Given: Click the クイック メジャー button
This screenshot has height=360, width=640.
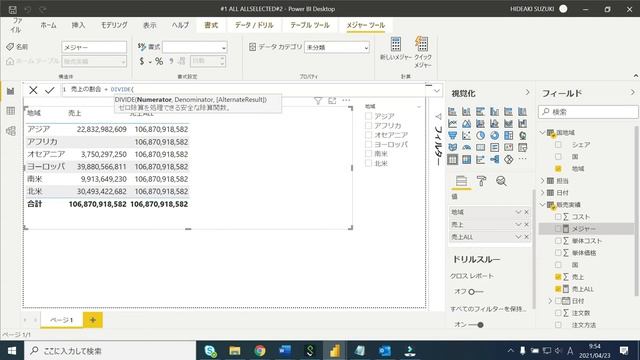Looking at the screenshot, I should tap(422, 52).
